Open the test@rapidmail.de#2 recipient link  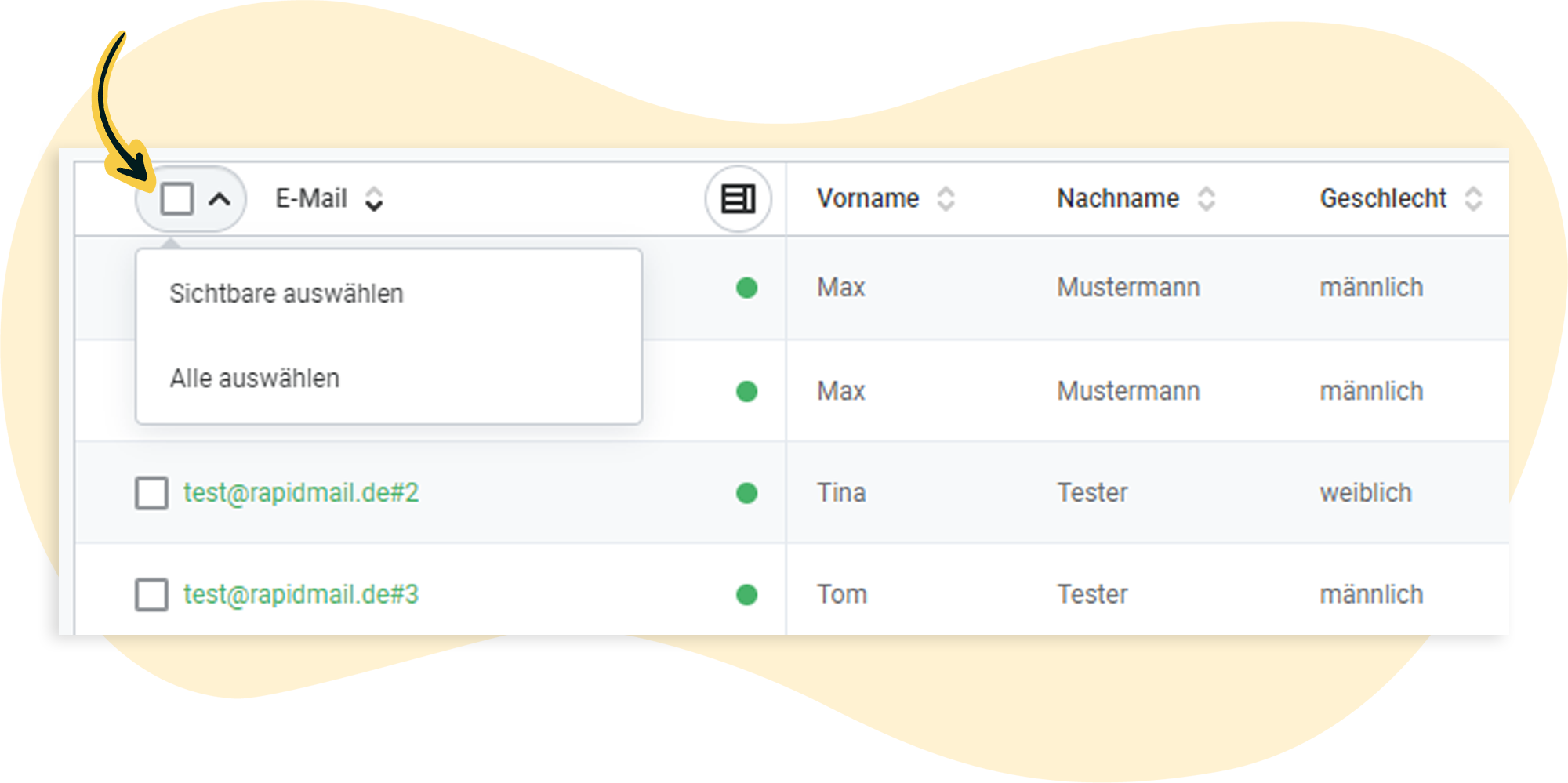301,493
